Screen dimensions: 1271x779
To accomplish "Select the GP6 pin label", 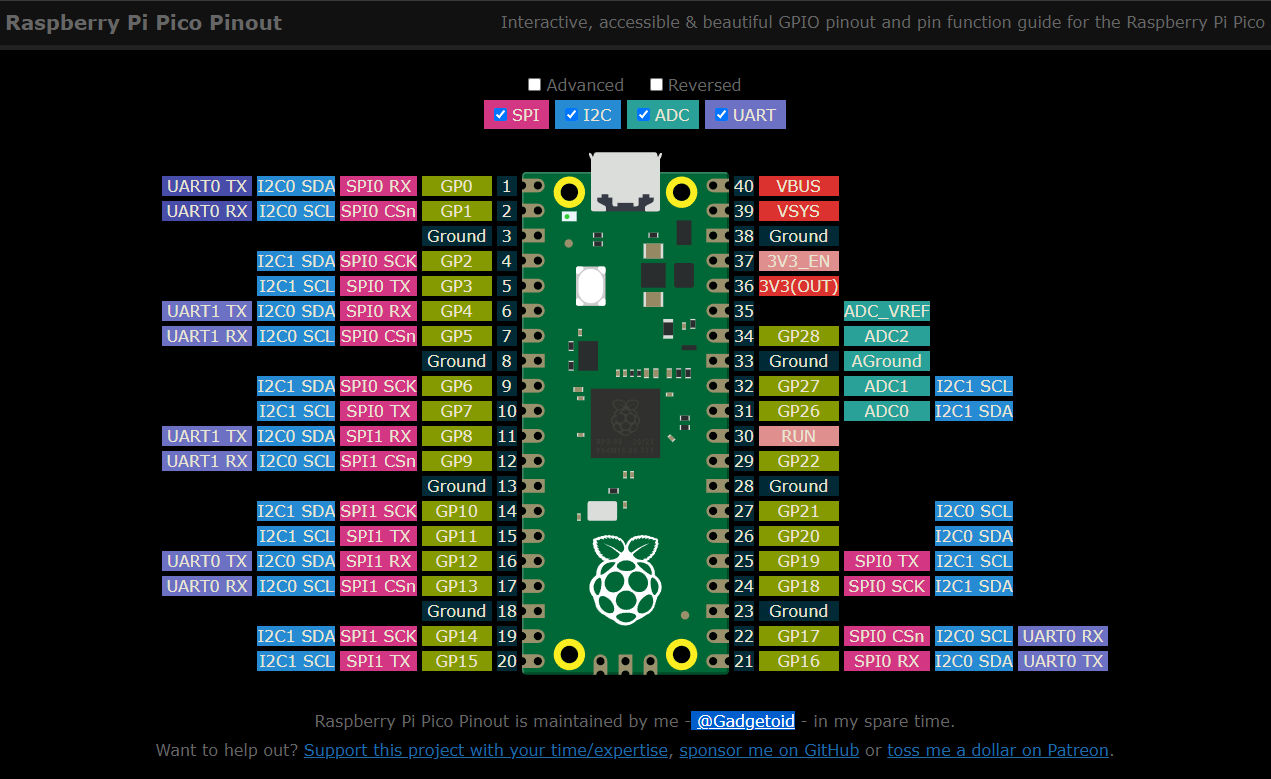I will click(457, 386).
